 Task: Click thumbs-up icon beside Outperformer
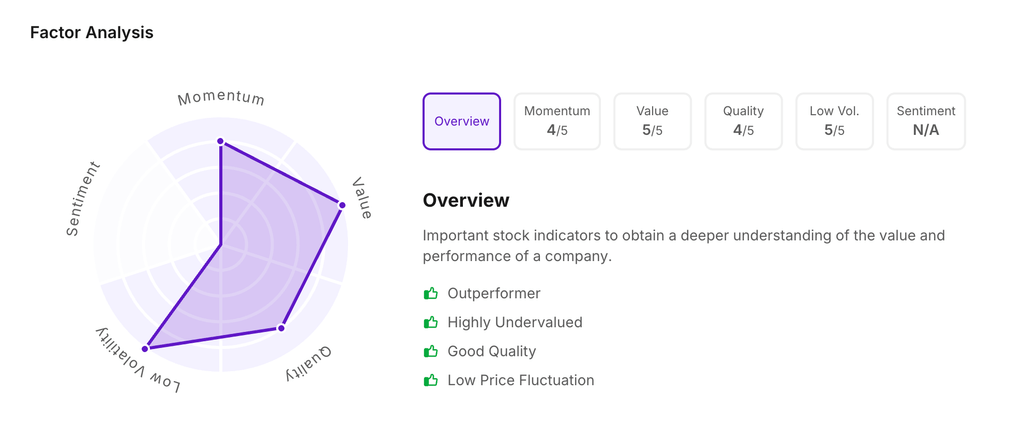pos(431,294)
